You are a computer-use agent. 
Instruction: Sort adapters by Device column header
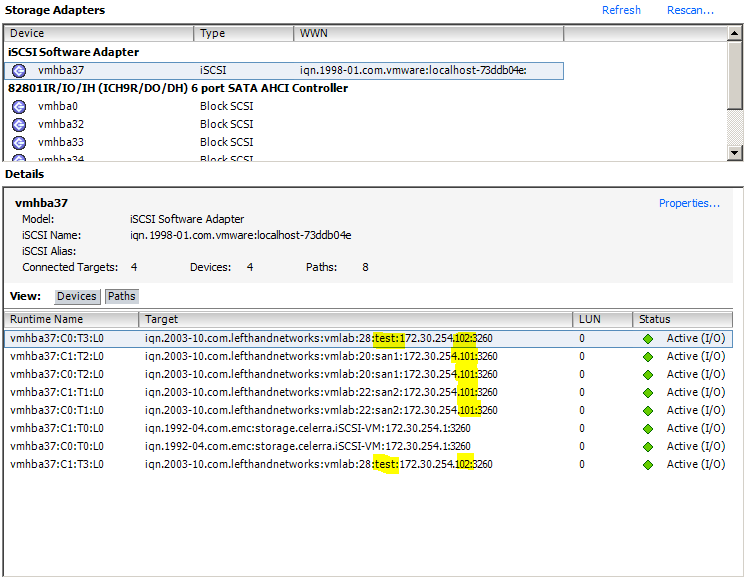click(x=98, y=34)
